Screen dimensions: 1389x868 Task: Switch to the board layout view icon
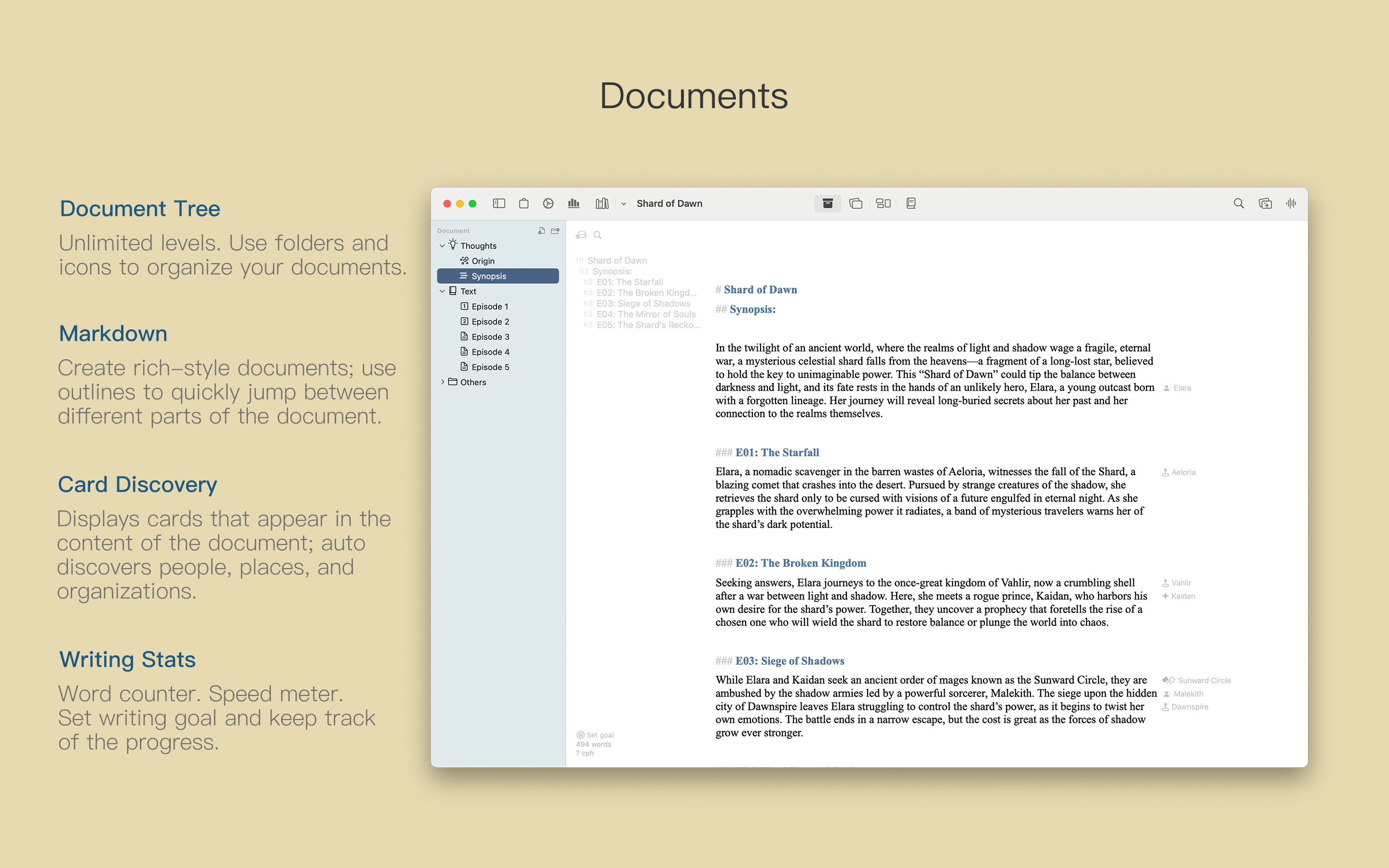(x=884, y=203)
